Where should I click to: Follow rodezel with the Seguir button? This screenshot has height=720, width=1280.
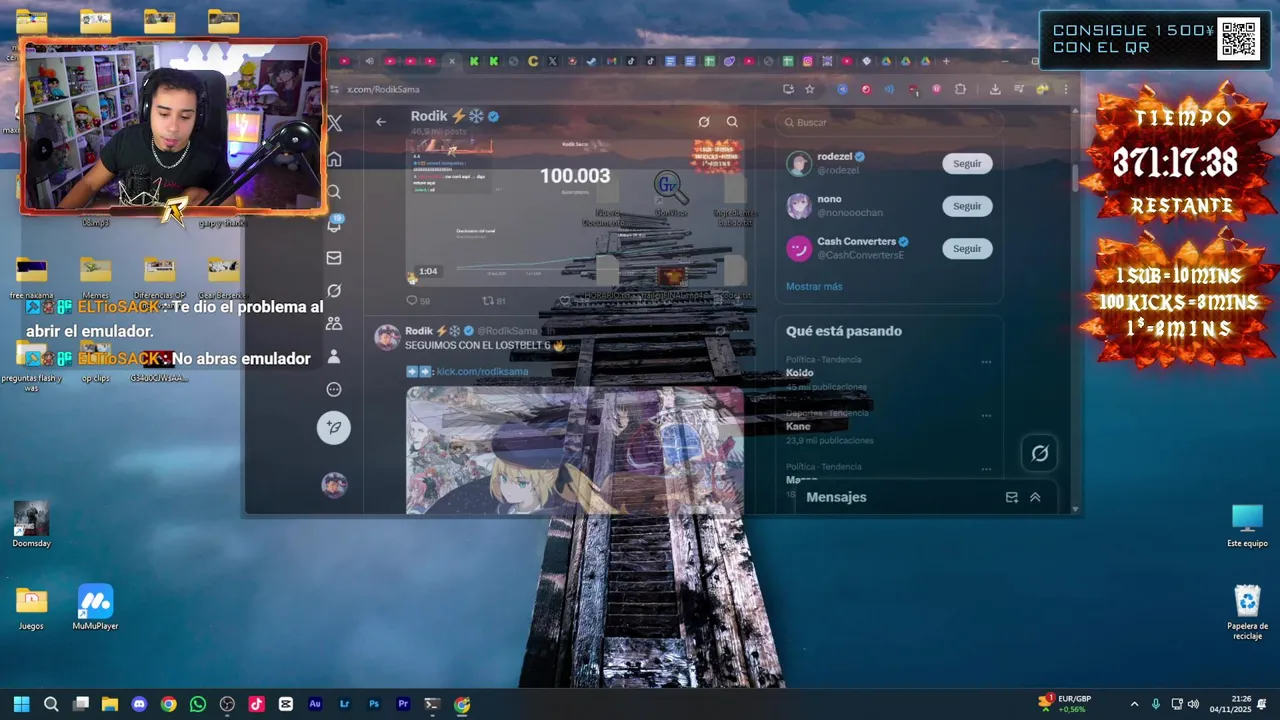point(967,164)
